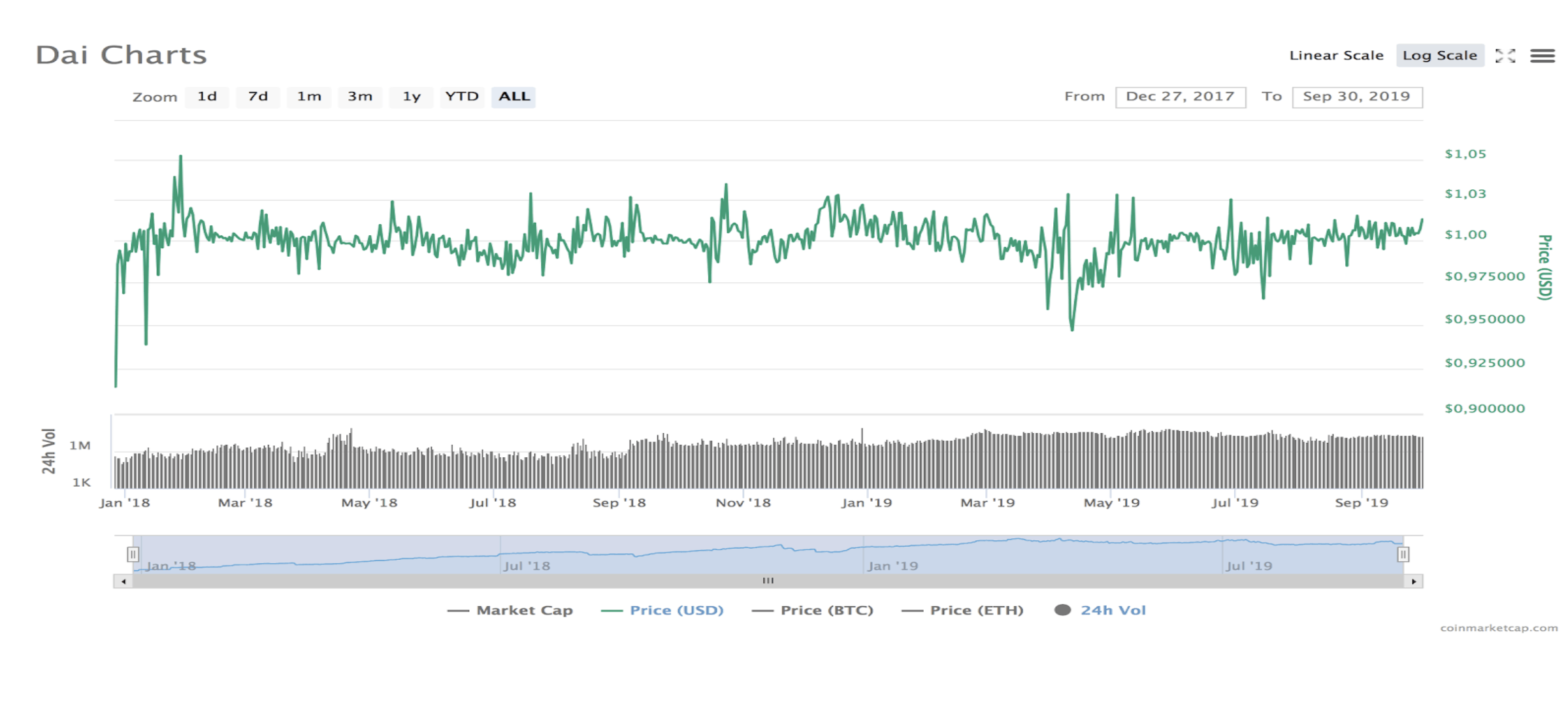Click the Sep '19 x-axis label

1362,503
